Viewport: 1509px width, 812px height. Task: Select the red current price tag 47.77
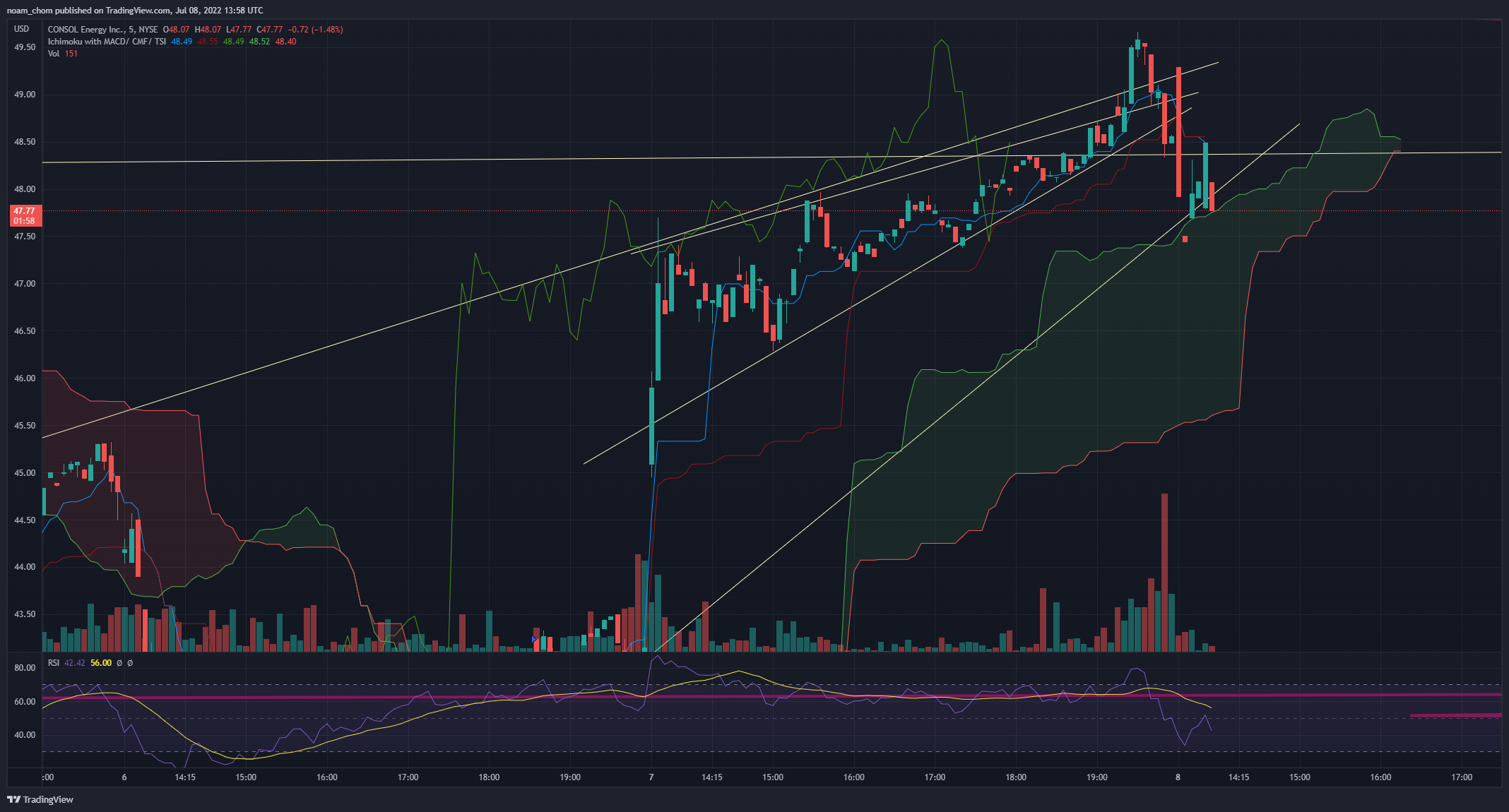click(25, 215)
